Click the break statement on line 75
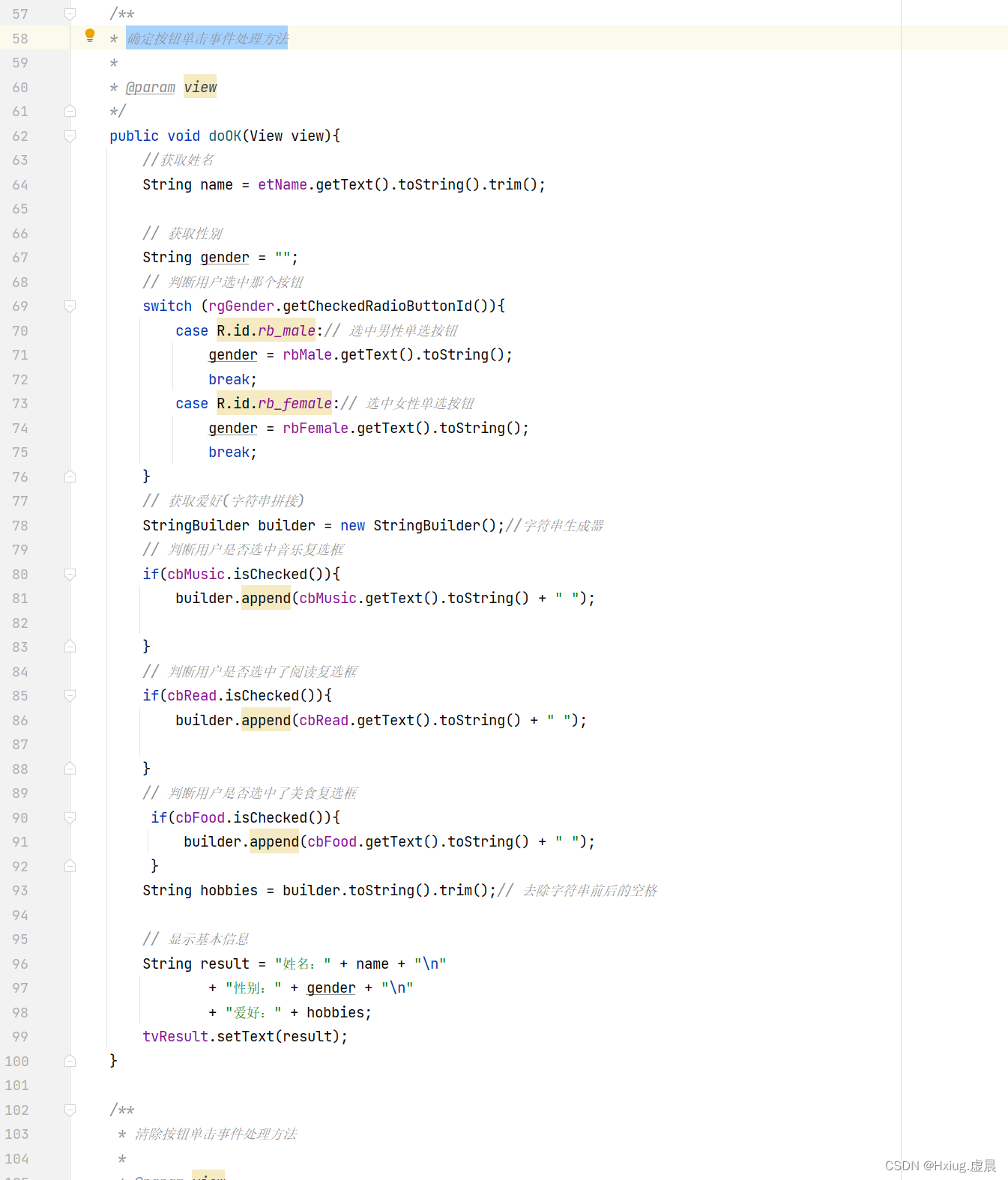The height and width of the screenshot is (1180, 1008). click(232, 452)
